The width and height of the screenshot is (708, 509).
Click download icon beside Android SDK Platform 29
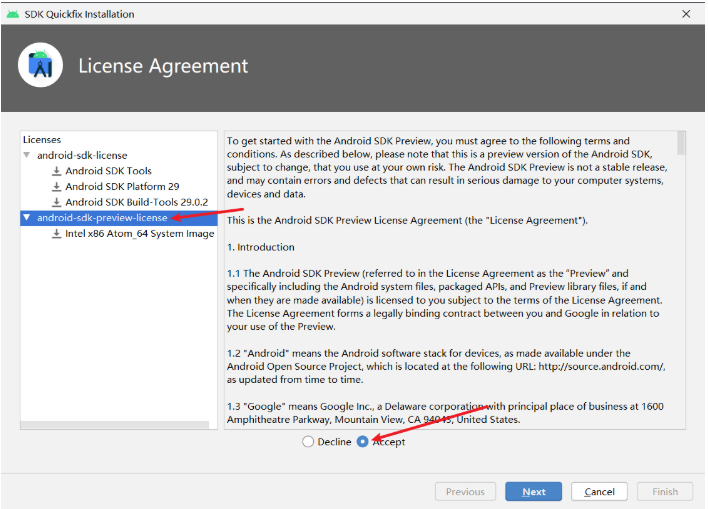[56, 187]
